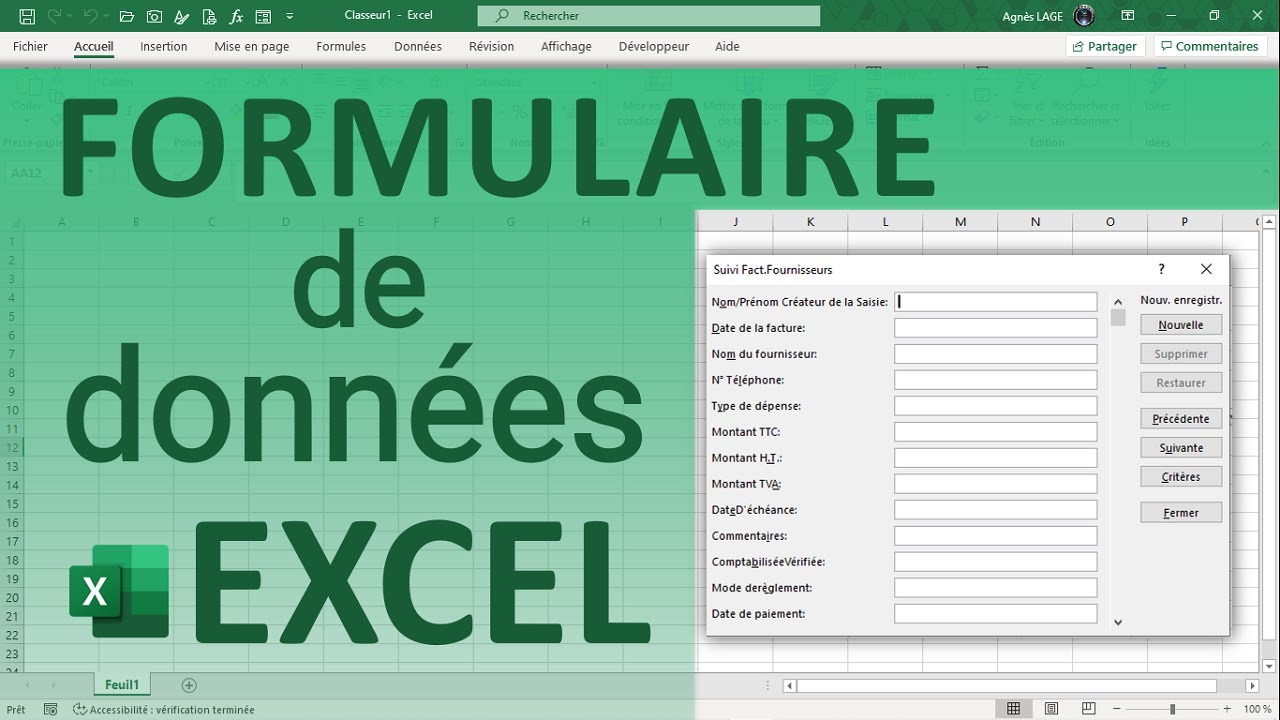The height and width of the screenshot is (720, 1280).
Task: Click the Commentaires input field in form
Action: pos(995,535)
